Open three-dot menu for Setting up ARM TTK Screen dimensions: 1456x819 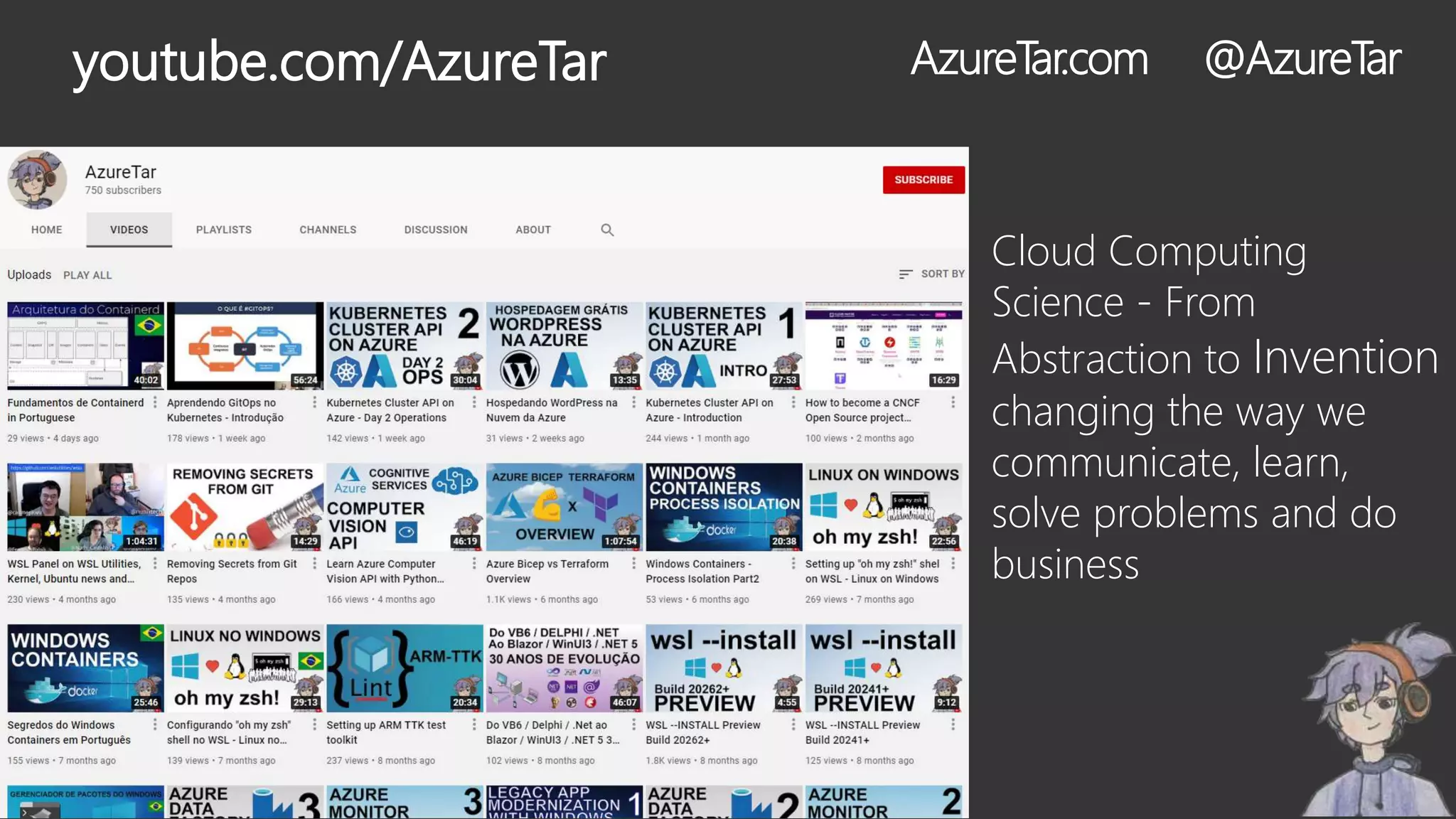pos(474,724)
